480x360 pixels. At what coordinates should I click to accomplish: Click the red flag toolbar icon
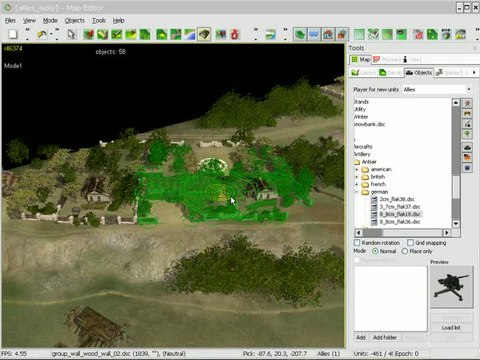(x=418, y=34)
